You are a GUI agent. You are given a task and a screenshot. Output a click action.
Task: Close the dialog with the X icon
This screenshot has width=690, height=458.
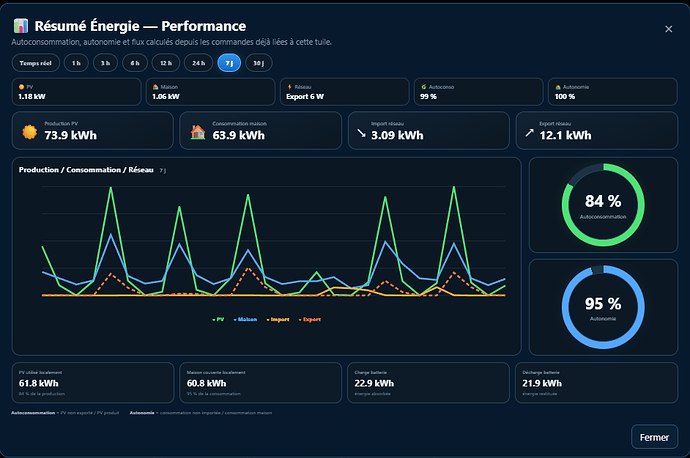tap(668, 29)
